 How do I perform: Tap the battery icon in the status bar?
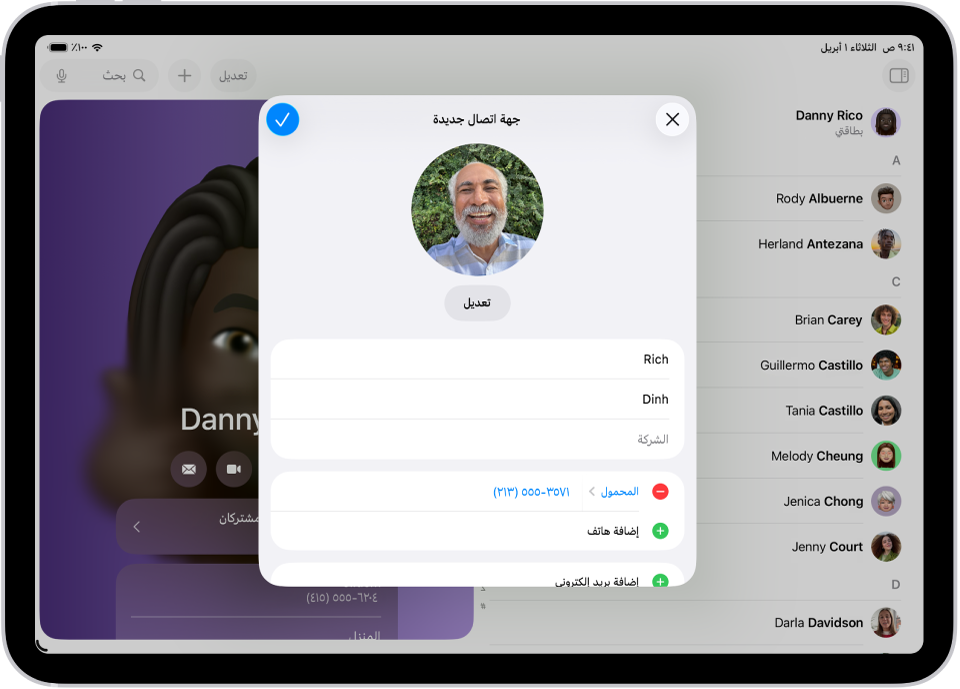click(x=58, y=47)
